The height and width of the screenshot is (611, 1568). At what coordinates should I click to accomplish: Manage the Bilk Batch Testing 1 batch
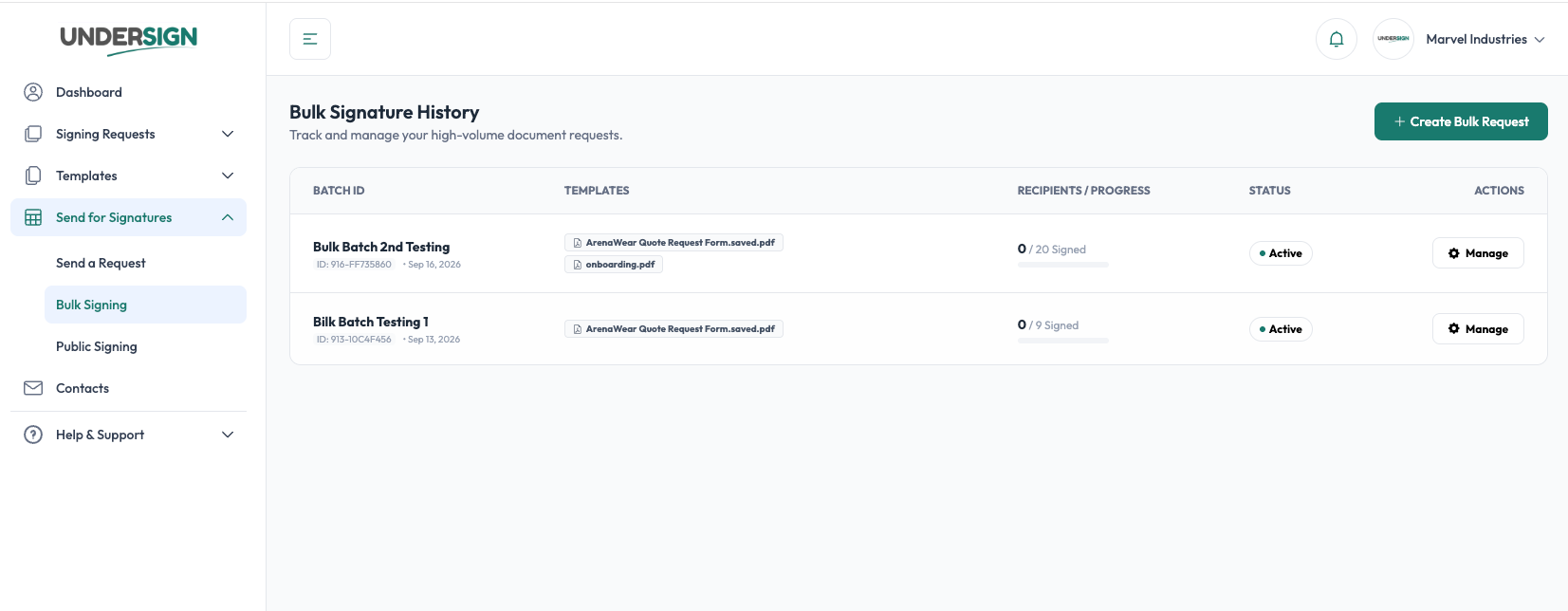(1478, 329)
